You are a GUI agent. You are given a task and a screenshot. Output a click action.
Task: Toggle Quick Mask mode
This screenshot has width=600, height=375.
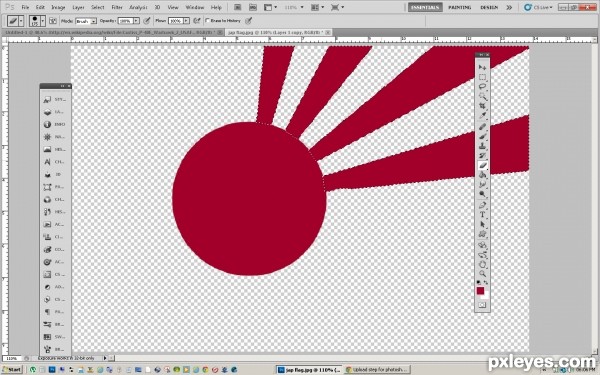[x=482, y=305]
